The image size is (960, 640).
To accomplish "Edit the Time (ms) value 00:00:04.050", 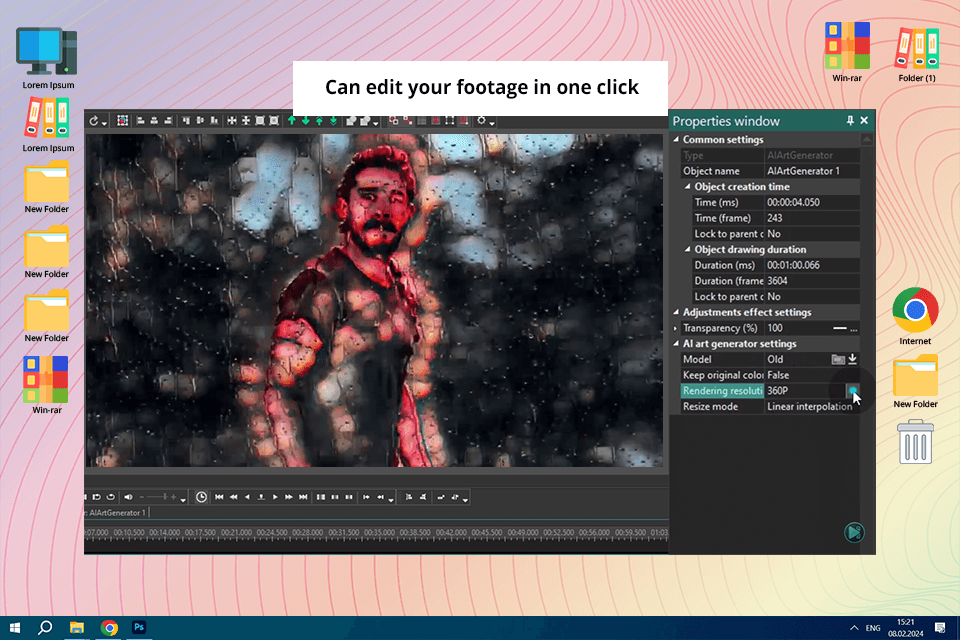I will (x=812, y=202).
